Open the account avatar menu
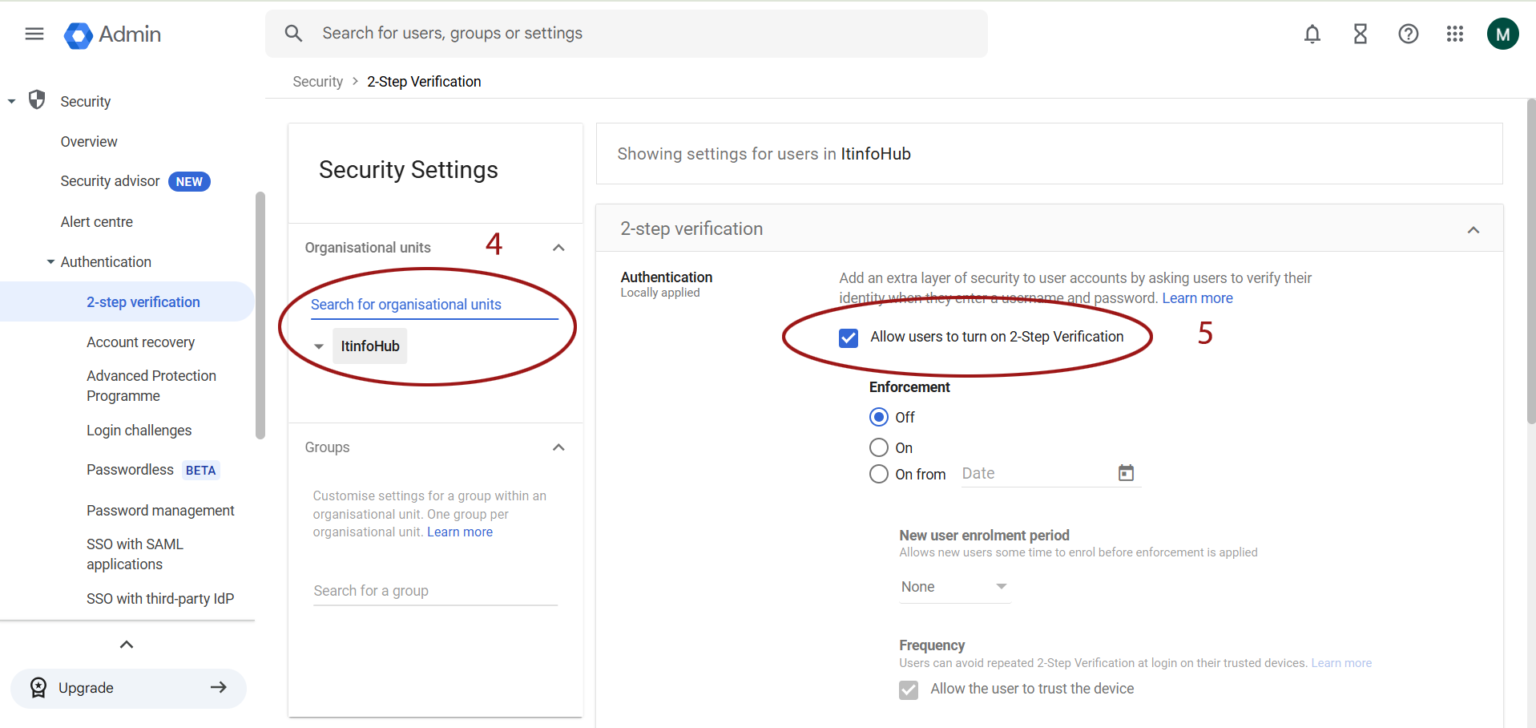Image resolution: width=1536 pixels, height=728 pixels. (1502, 33)
